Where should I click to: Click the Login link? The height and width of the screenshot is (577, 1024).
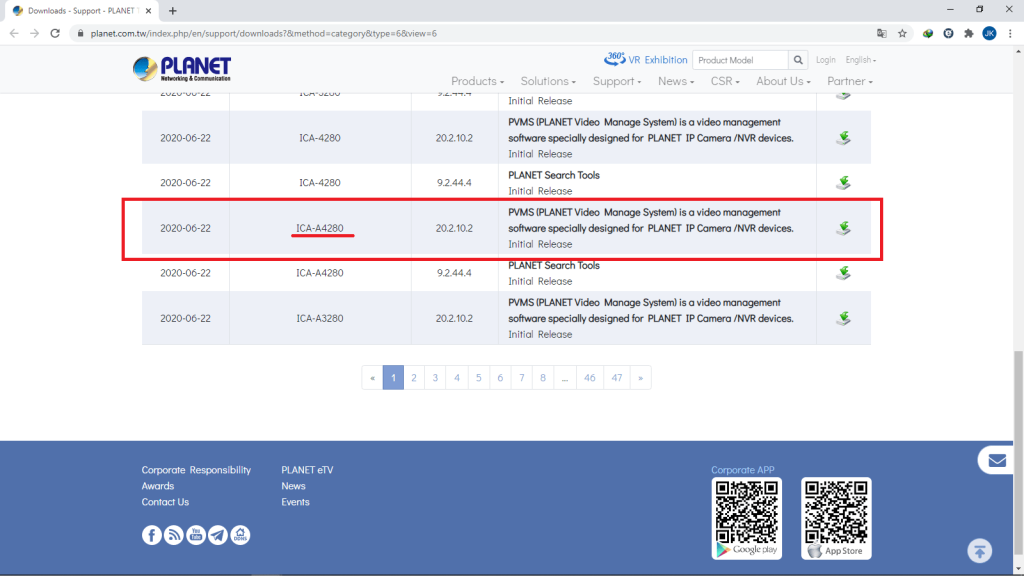[825, 59]
